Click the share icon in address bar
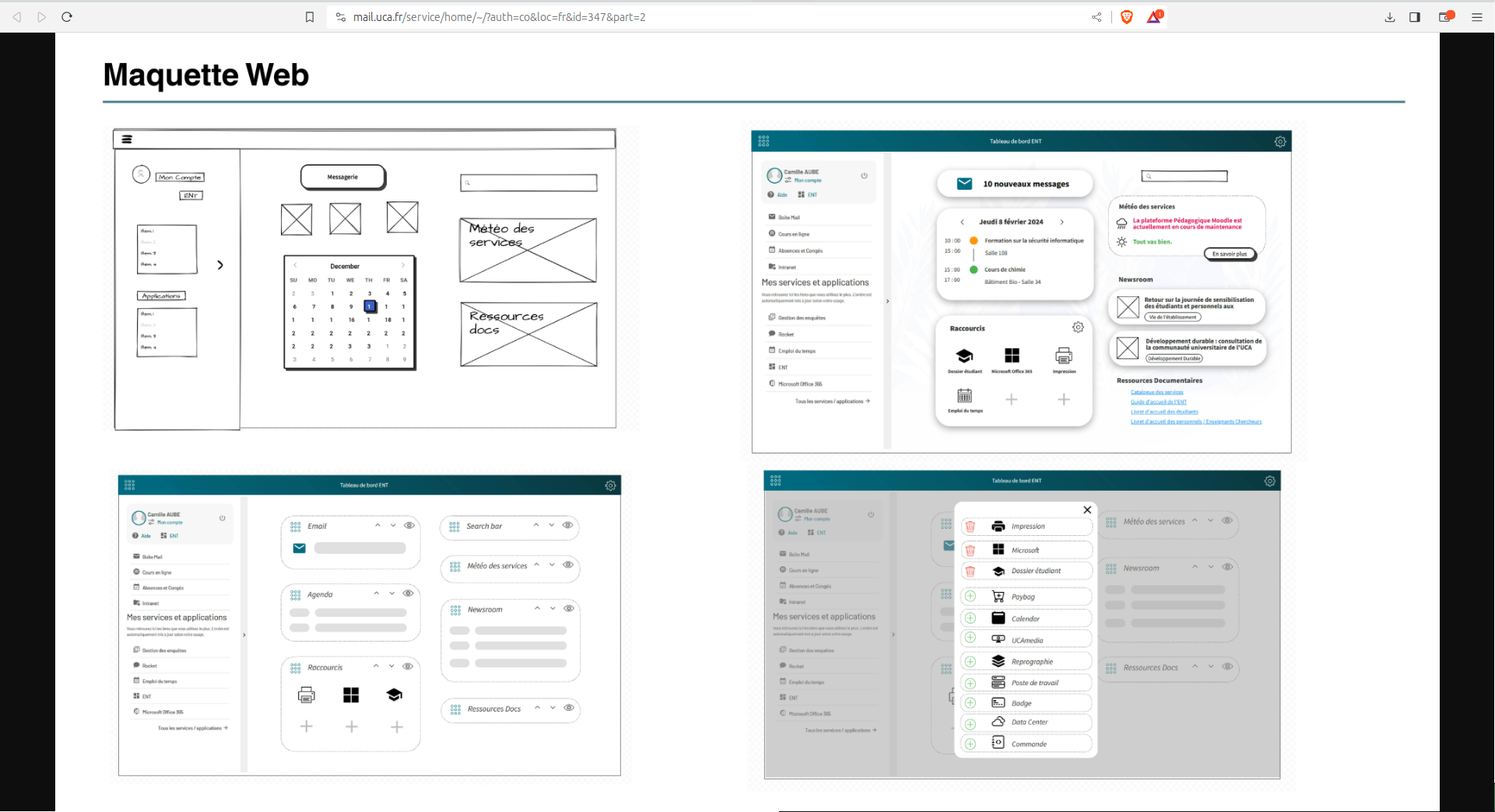Screen dimensions: 1495x812 pyautogui.click(x=1097, y=17)
